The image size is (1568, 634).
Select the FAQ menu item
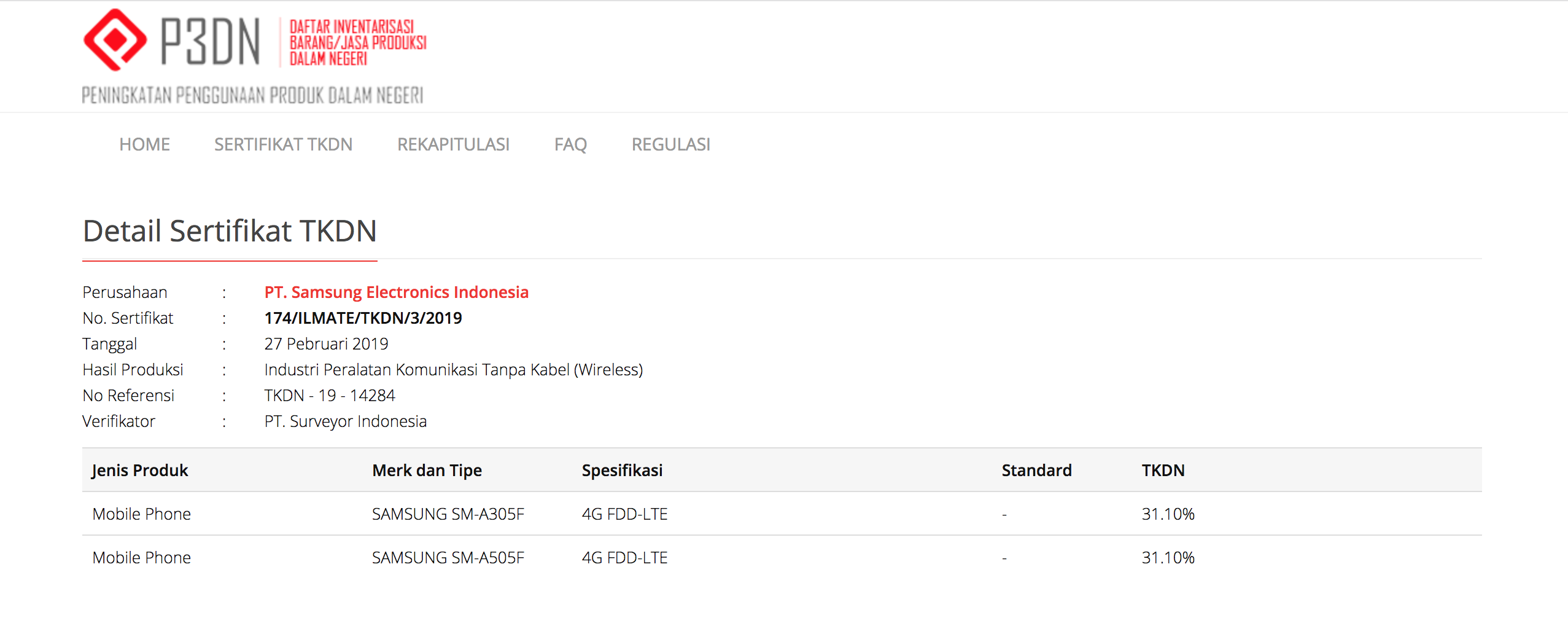pyautogui.click(x=570, y=144)
